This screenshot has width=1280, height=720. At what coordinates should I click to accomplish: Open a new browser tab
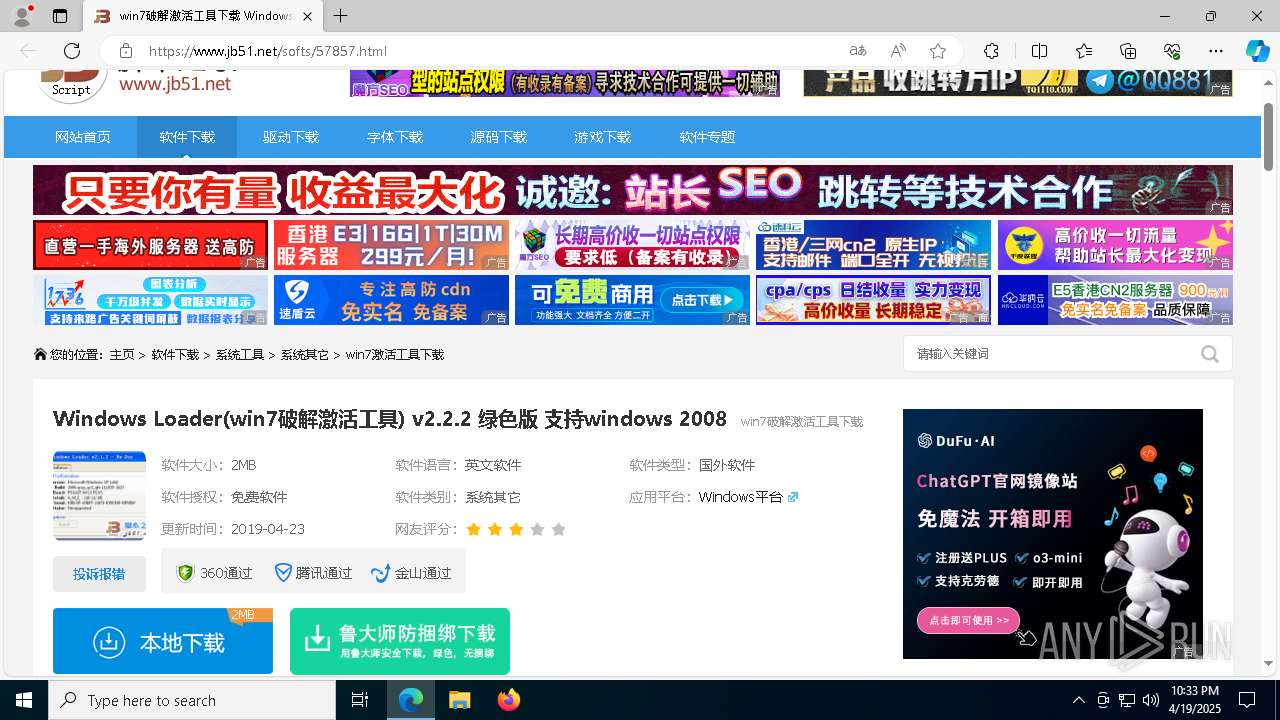[341, 16]
